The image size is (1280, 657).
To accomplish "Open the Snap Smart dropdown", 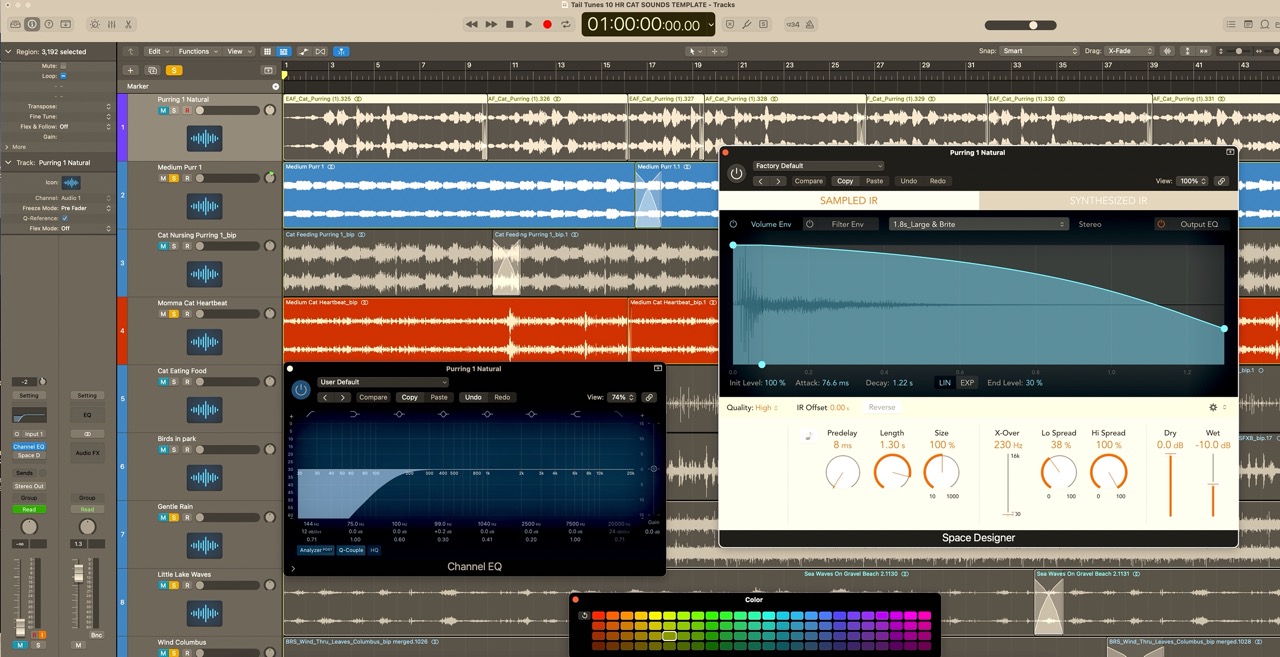I will pos(1040,51).
